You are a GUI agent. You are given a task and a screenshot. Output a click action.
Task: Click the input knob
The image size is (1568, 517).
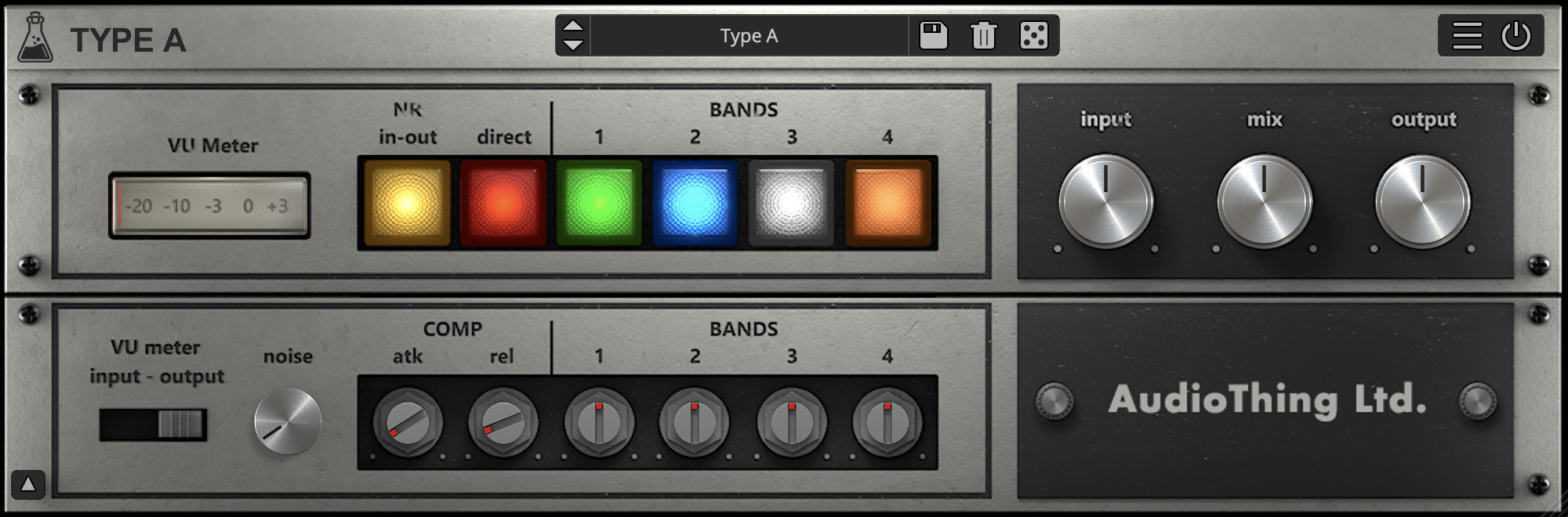(1105, 201)
